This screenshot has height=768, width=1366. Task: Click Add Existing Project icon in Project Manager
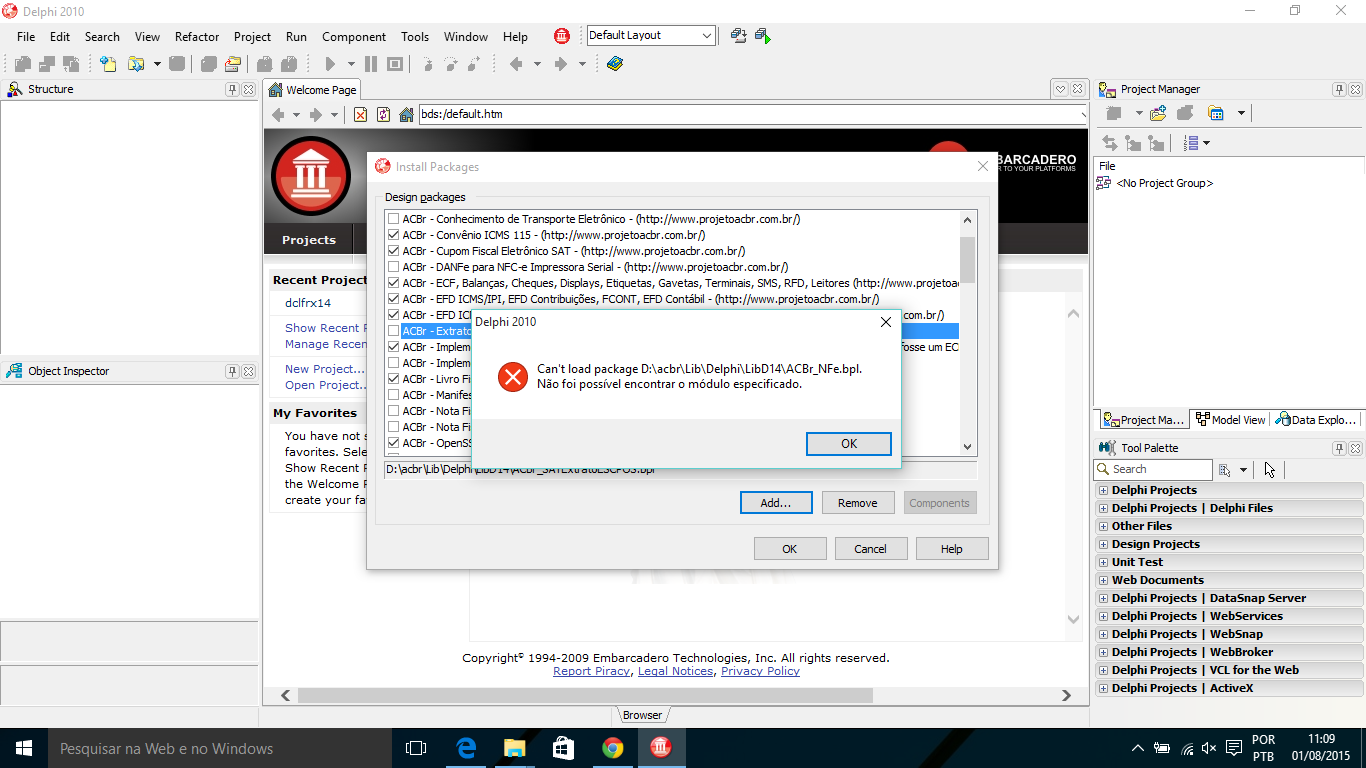click(x=1159, y=113)
